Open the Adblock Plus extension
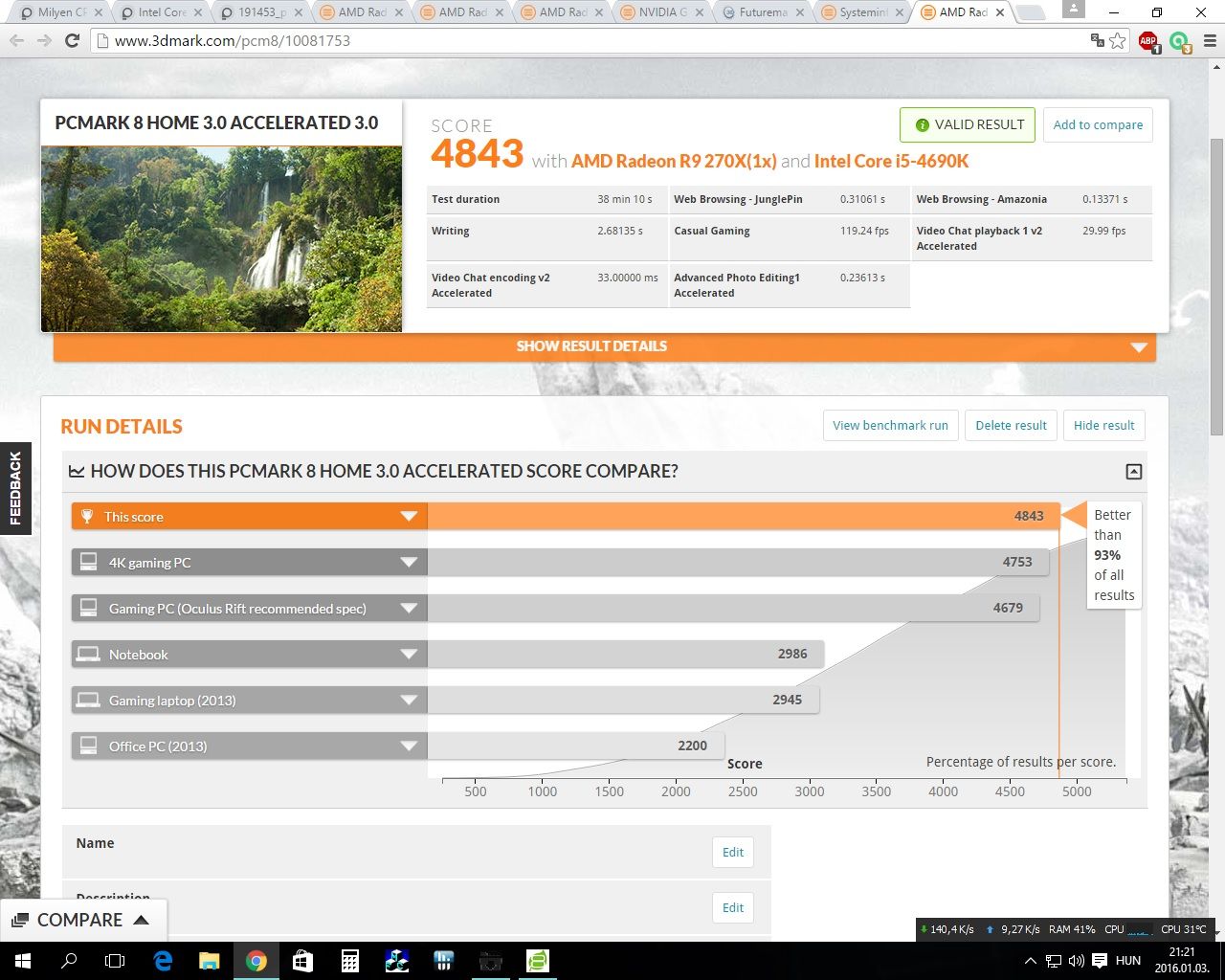Viewport: 1225px width, 980px height. click(x=1148, y=41)
